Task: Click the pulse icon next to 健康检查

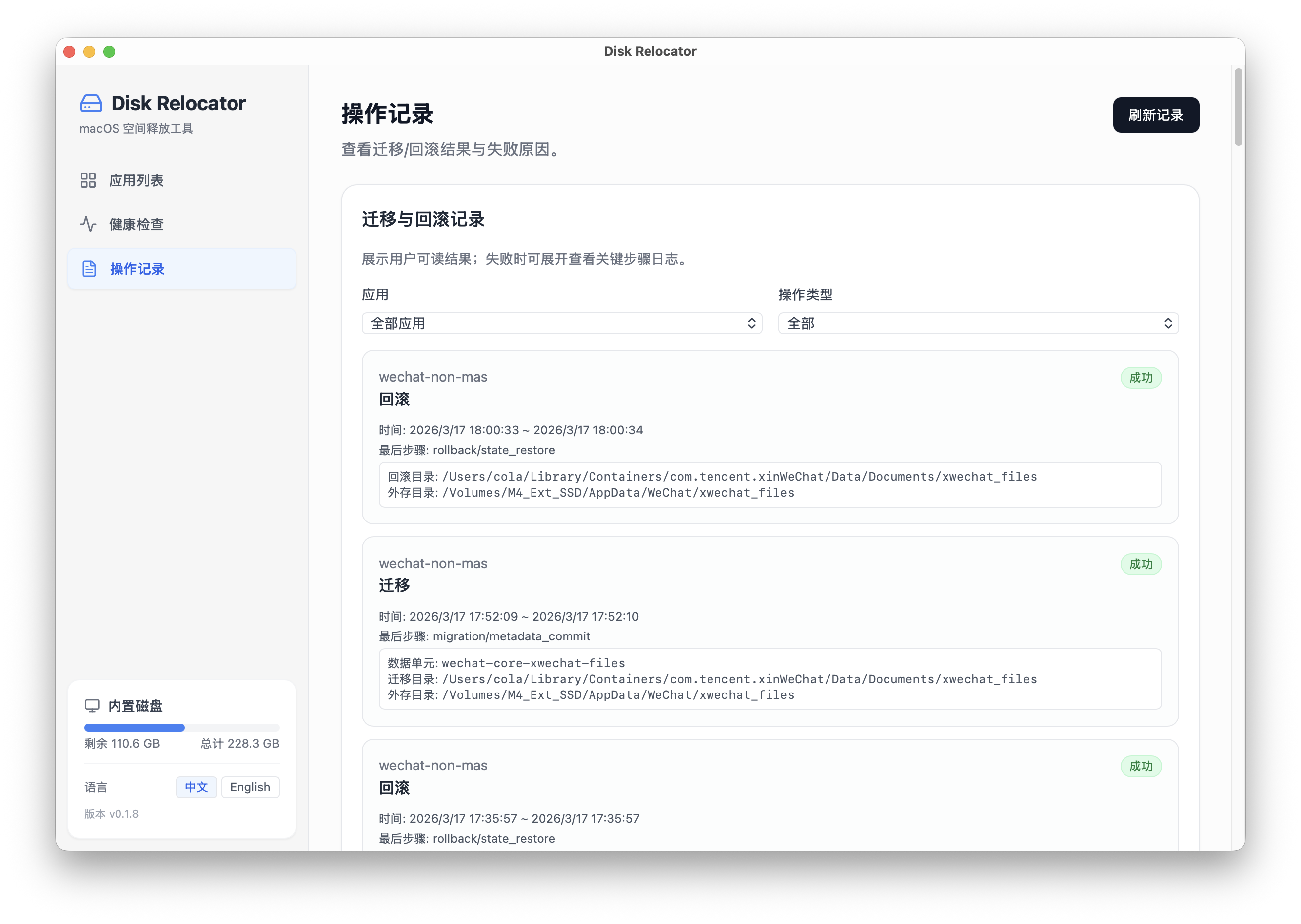Action: [x=88, y=224]
